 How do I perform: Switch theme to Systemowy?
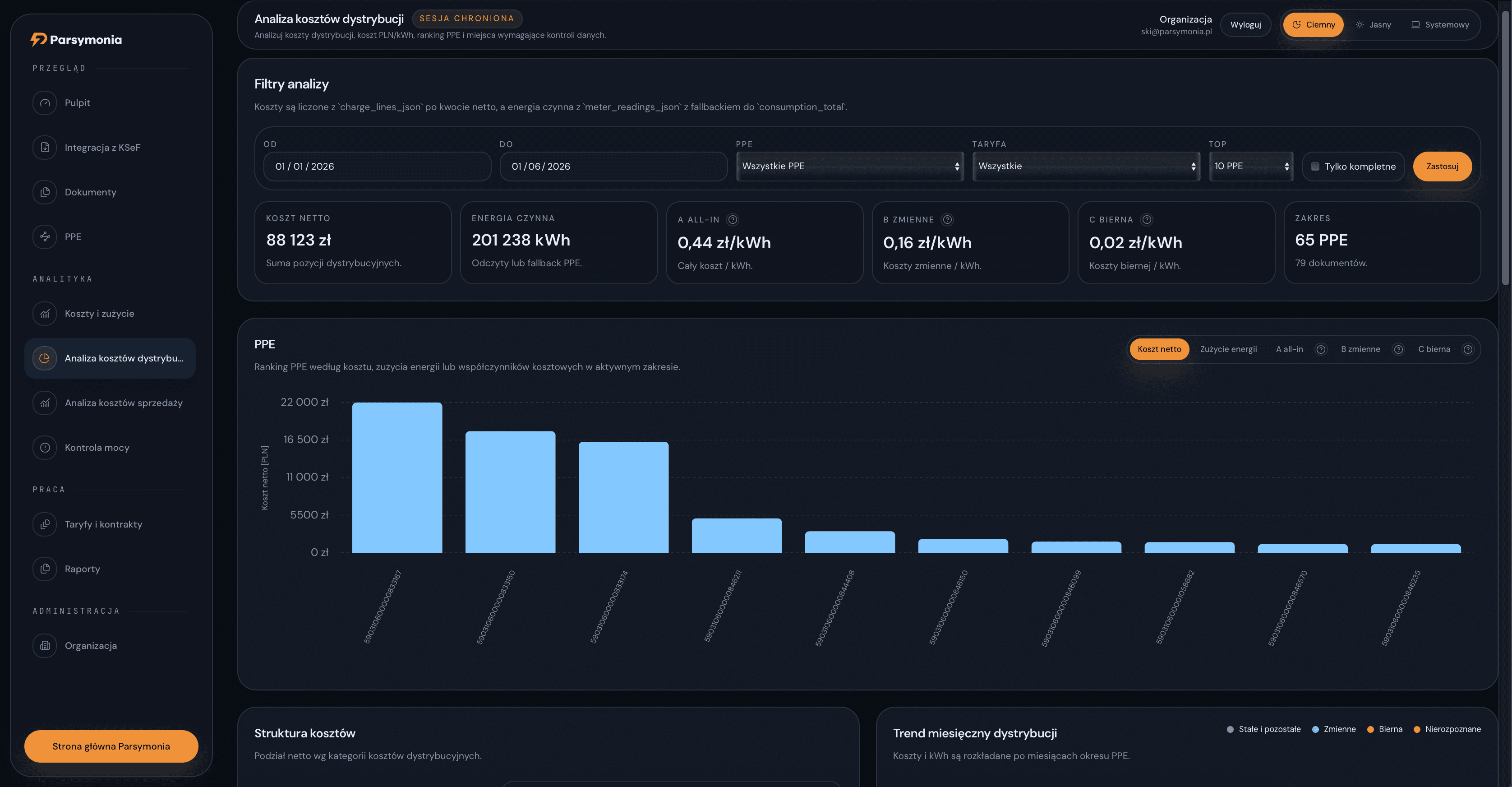coord(1440,25)
